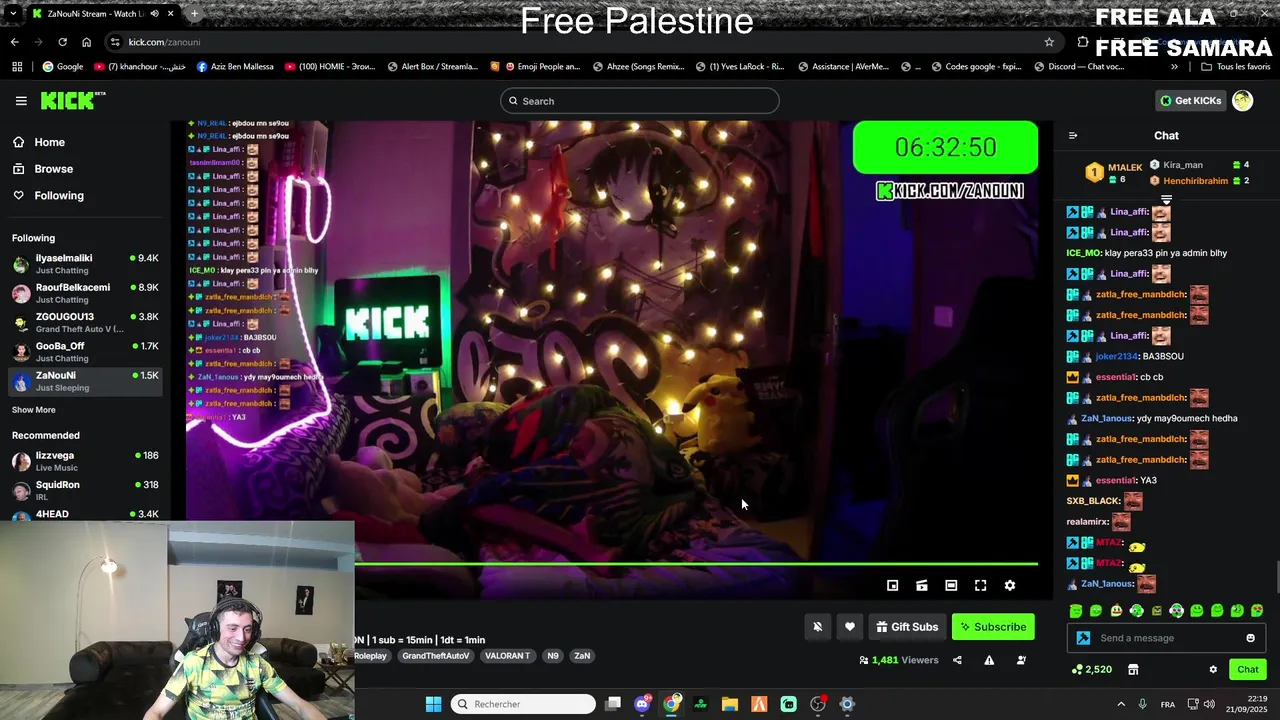This screenshot has height=720, width=1280.
Task: Bookmark page with star icon
Action: click(x=1049, y=42)
